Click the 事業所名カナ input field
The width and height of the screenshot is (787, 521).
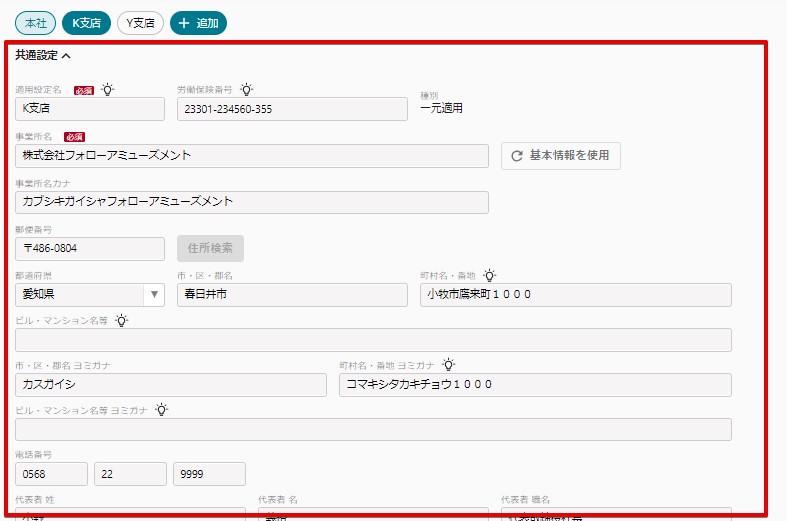click(252, 202)
